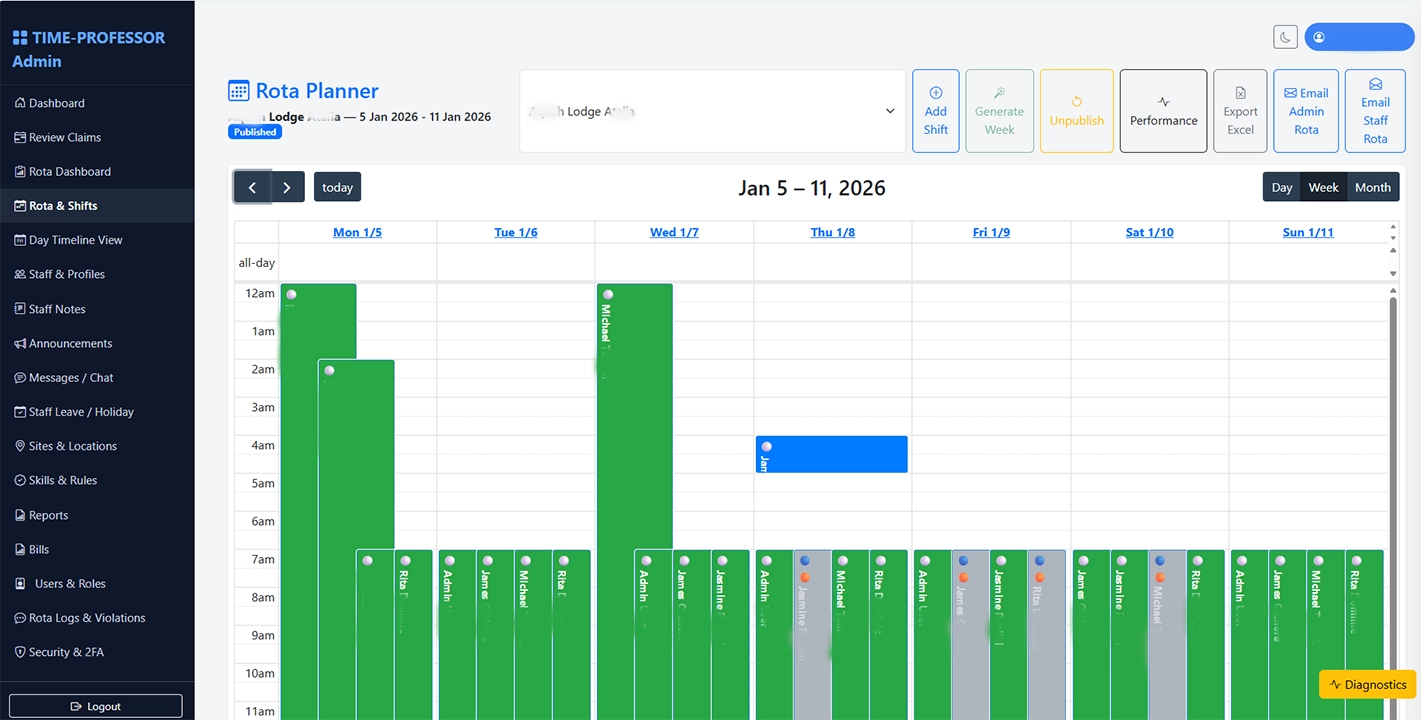Image resolution: width=1421 pixels, height=720 pixels.
Task: Go to the previous week
Action: coord(252,187)
